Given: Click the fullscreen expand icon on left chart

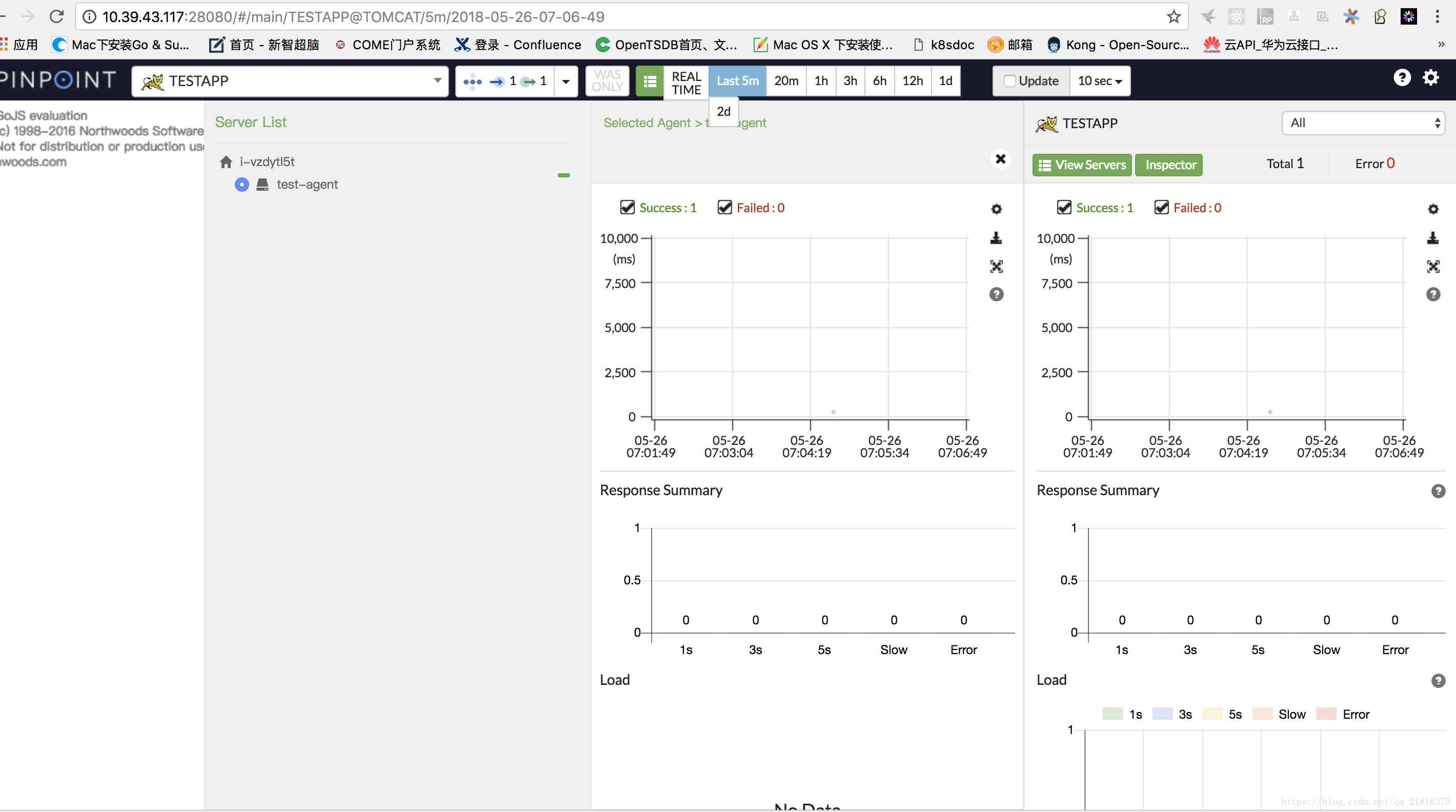Looking at the screenshot, I should pyautogui.click(x=996, y=265).
